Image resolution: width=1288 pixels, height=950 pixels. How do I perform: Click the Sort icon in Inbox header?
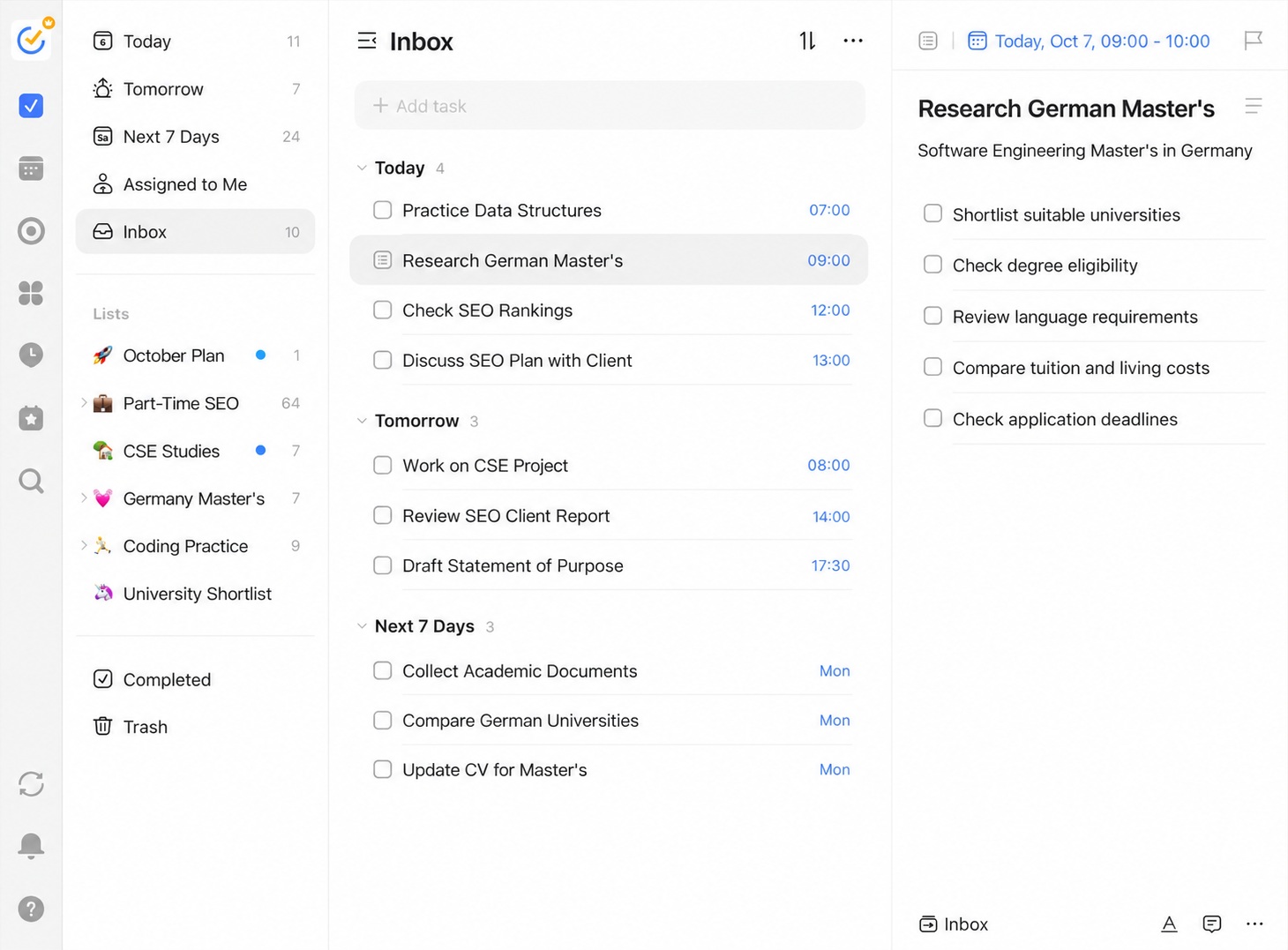click(807, 41)
